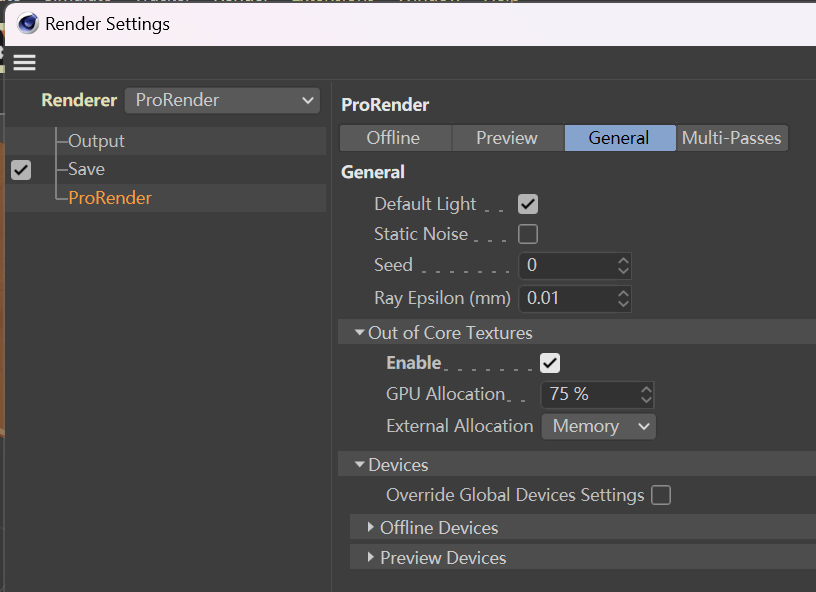The height and width of the screenshot is (592, 816).
Task: Increase Seed with the up arrow
Action: (x=623, y=260)
